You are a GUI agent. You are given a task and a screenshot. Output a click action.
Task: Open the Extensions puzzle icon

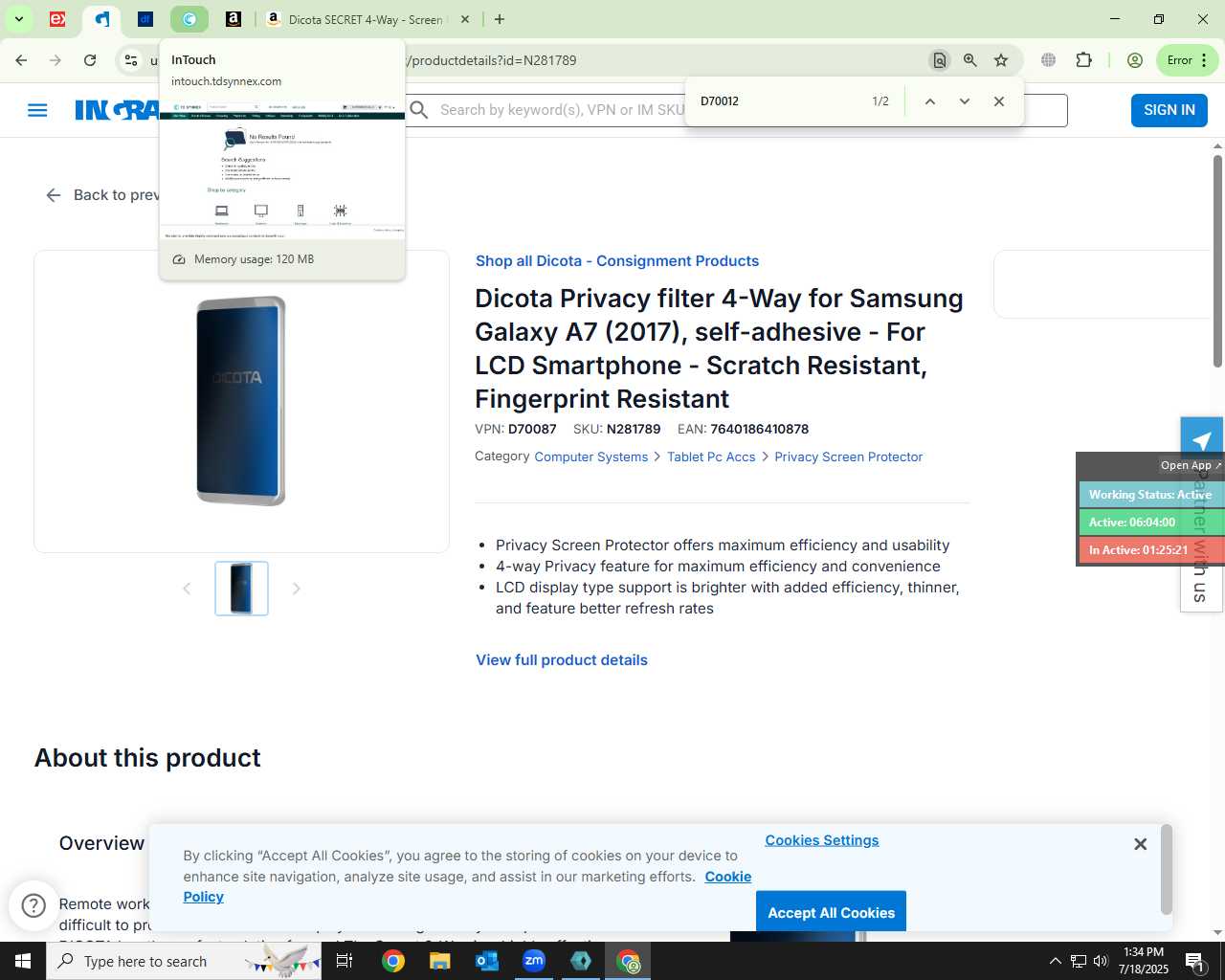(1083, 60)
